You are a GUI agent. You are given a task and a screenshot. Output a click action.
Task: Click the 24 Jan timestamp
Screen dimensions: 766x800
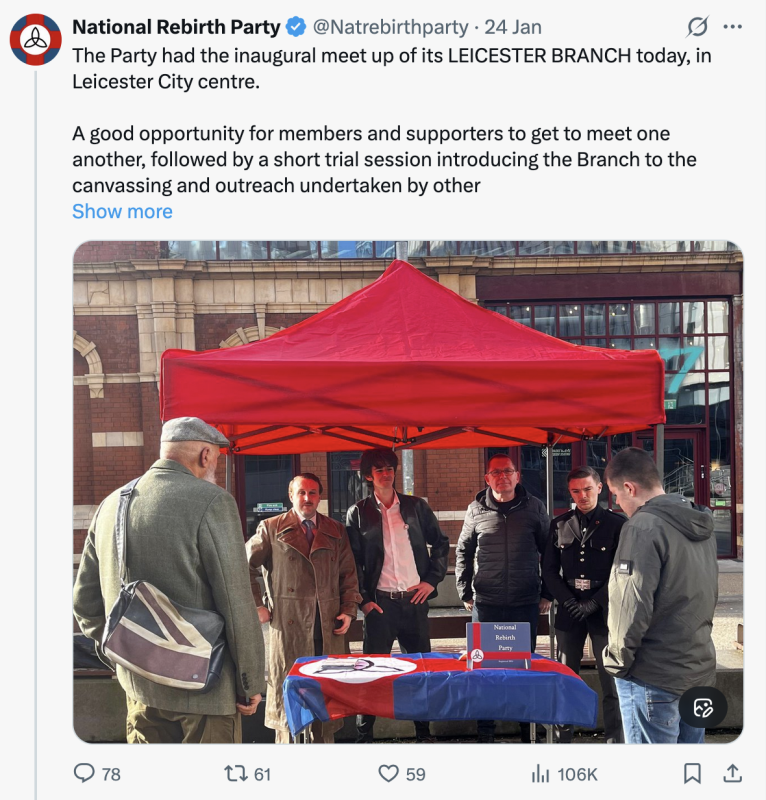pyautogui.click(x=513, y=27)
